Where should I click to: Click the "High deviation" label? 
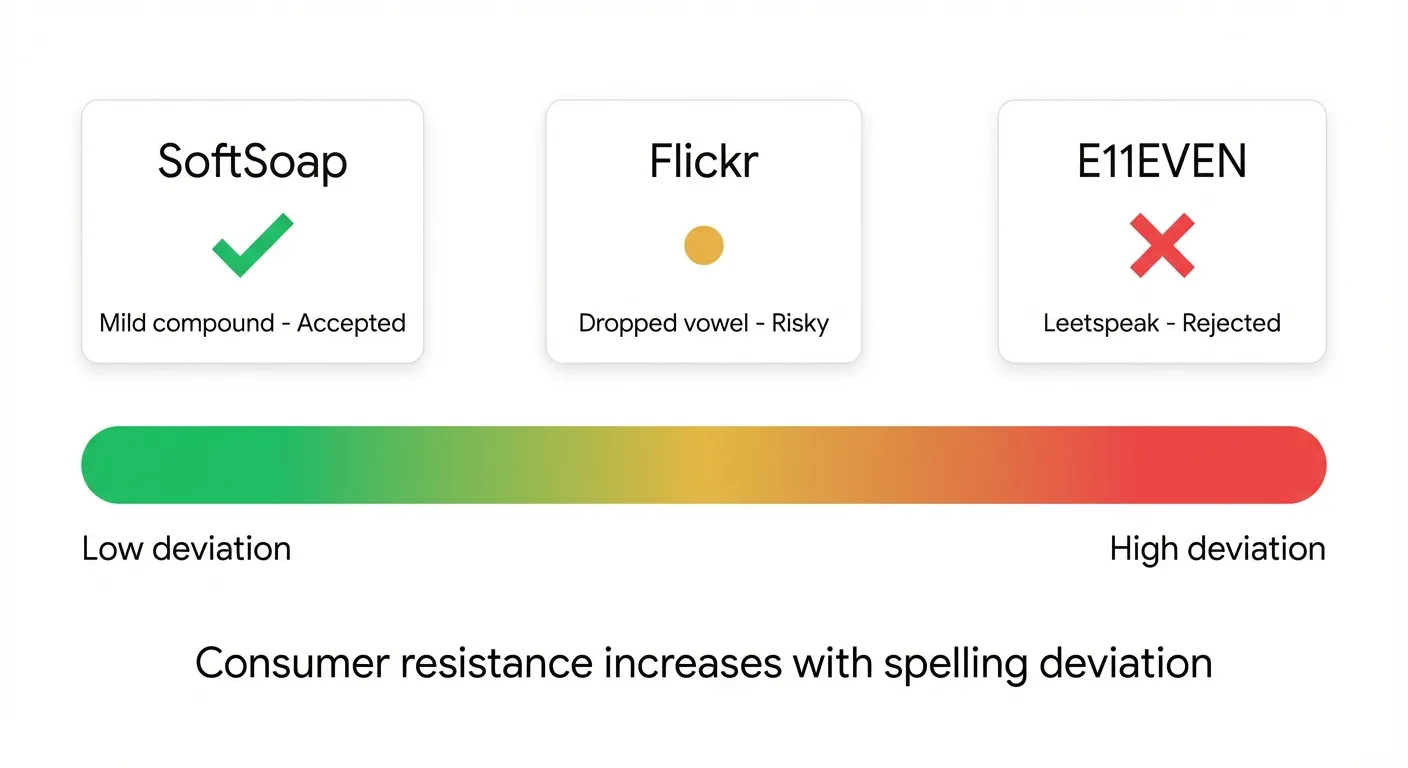pyautogui.click(x=1217, y=549)
